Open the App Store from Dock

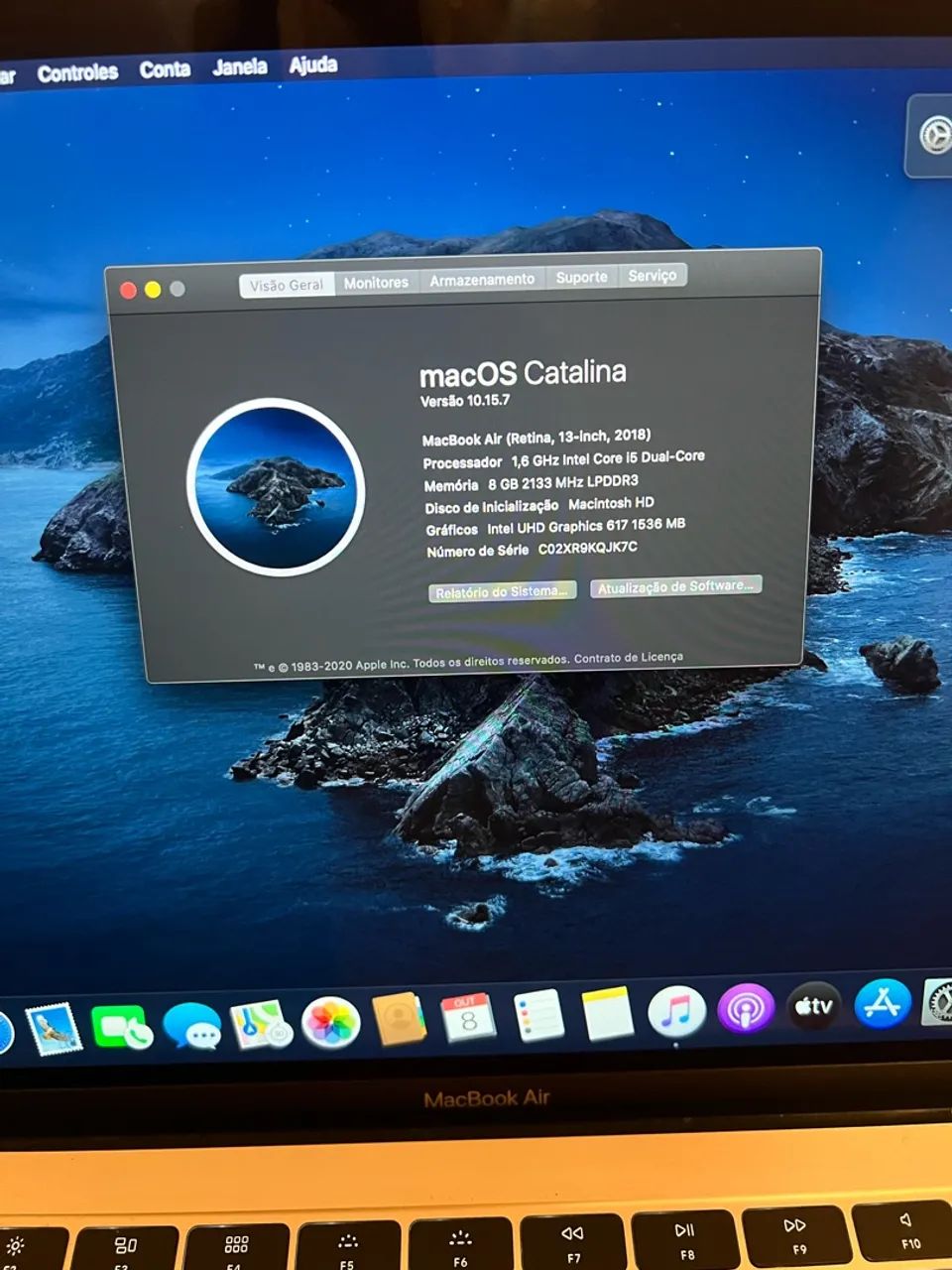click(883, 1004)
